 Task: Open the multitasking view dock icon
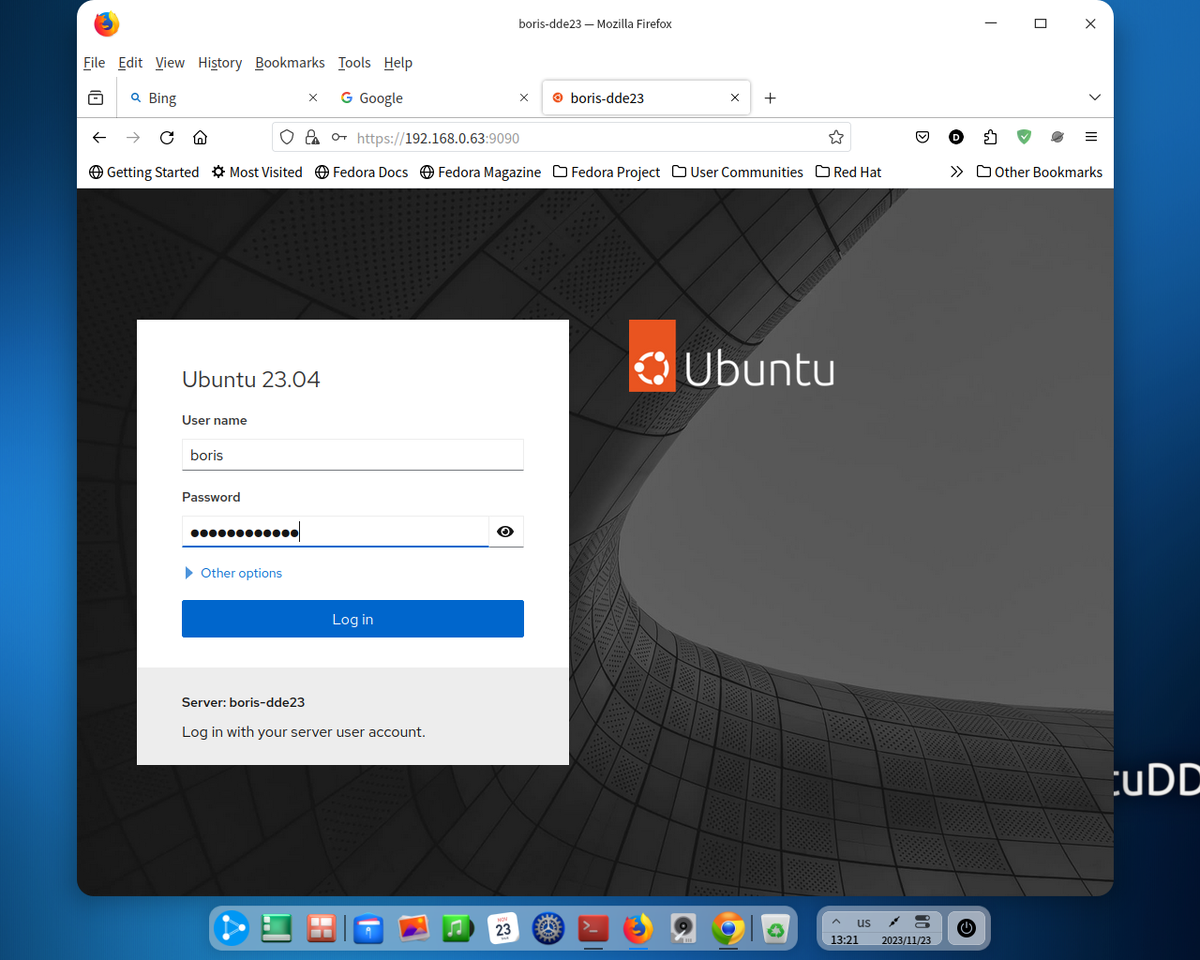click(321, 929)
